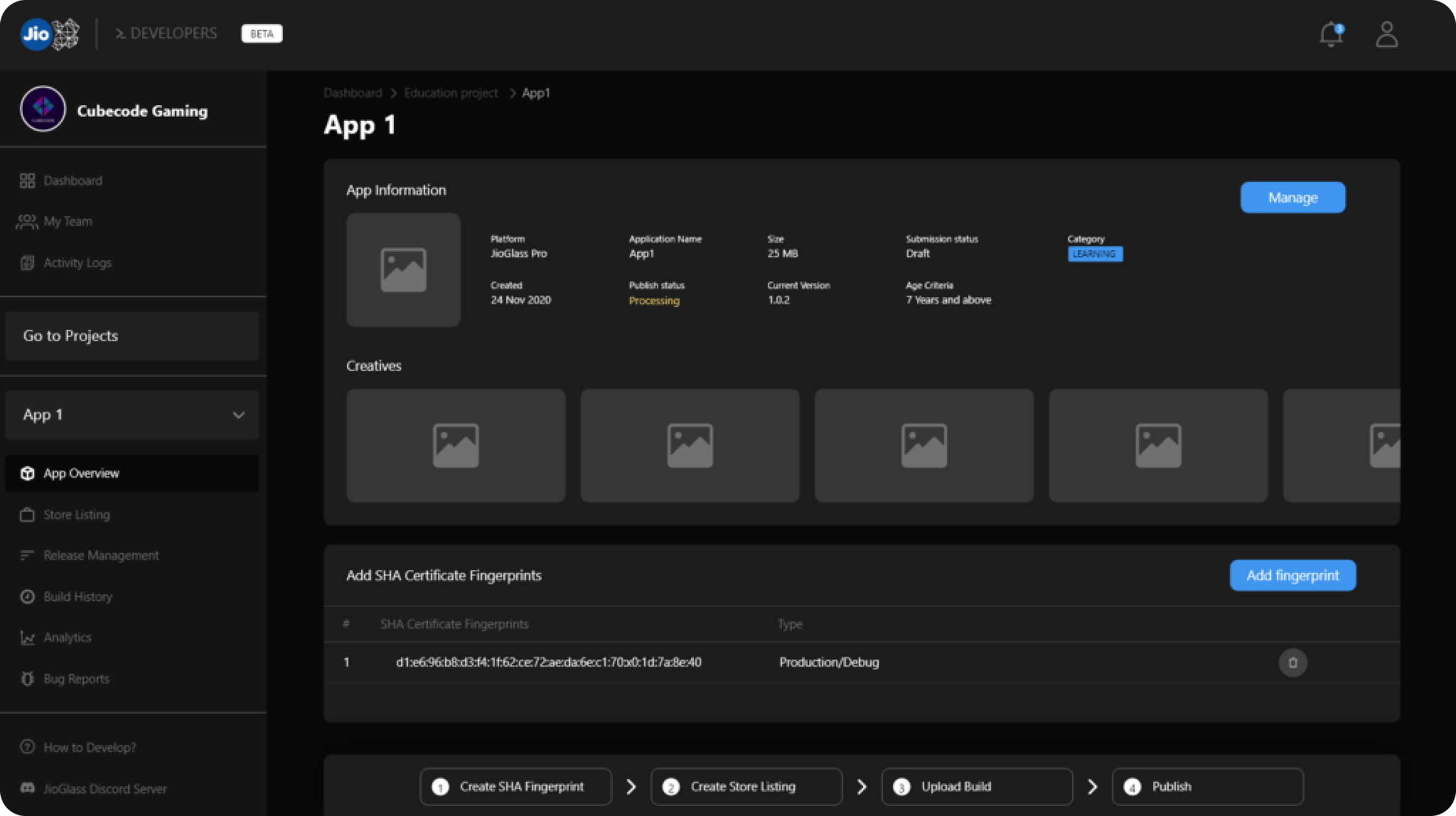
Task: Click the 24 Nov 2020 created date
Action: coord(520,300)
